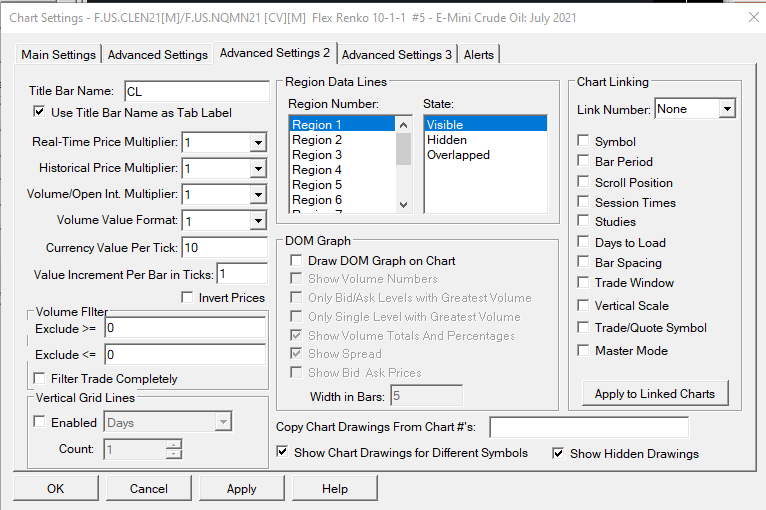This screenshot has width=766, height=510.
Task: Set region state to Visible
Action: pyautogui.click(x=486, y=124)
